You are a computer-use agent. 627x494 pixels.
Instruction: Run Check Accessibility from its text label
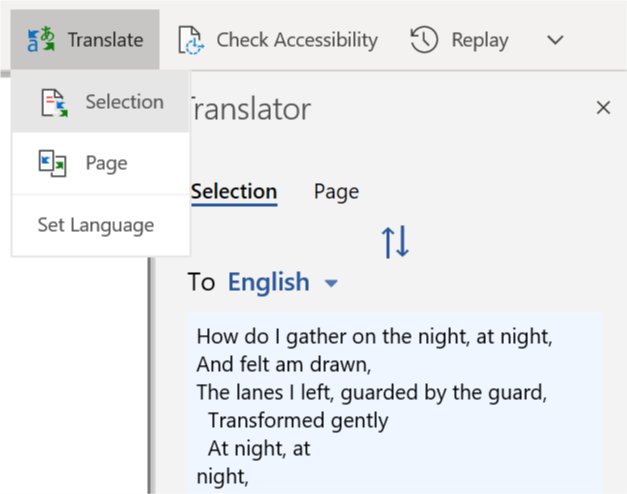[x=297, y=40]
